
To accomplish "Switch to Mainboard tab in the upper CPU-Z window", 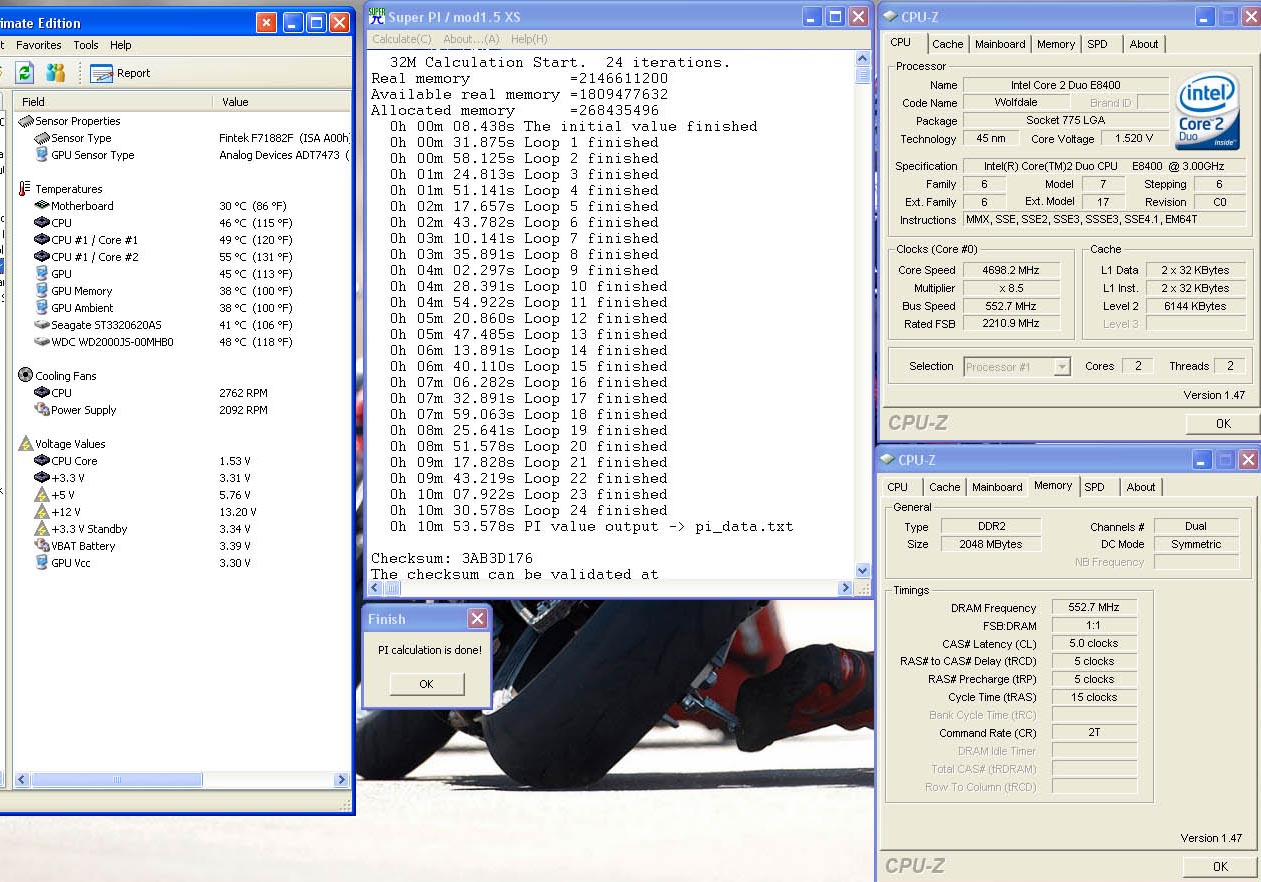I will (1000, 44).
